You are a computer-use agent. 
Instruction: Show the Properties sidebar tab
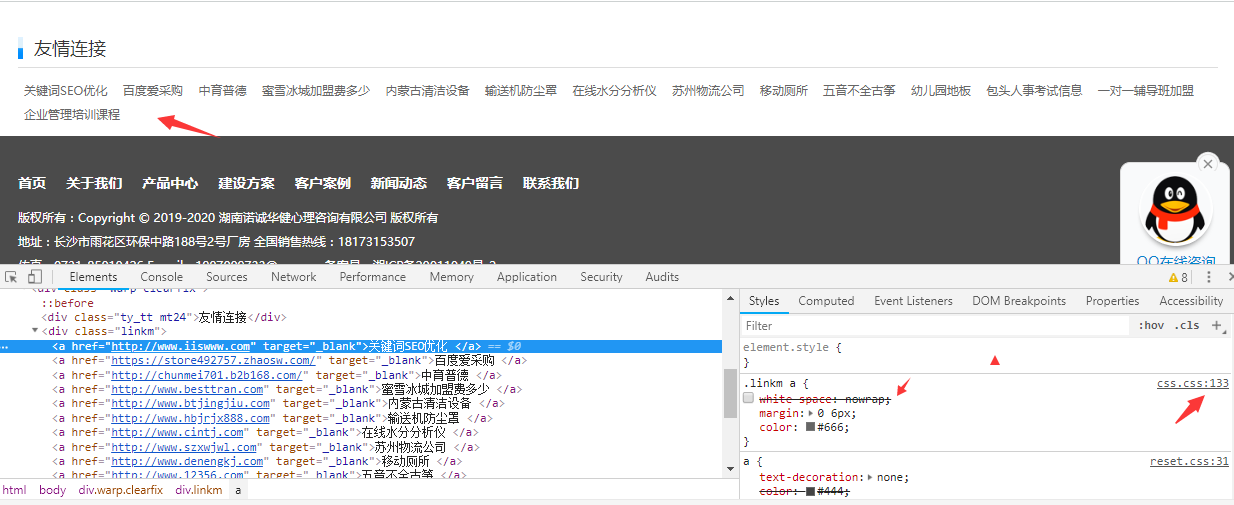(x=1112, y=301)
